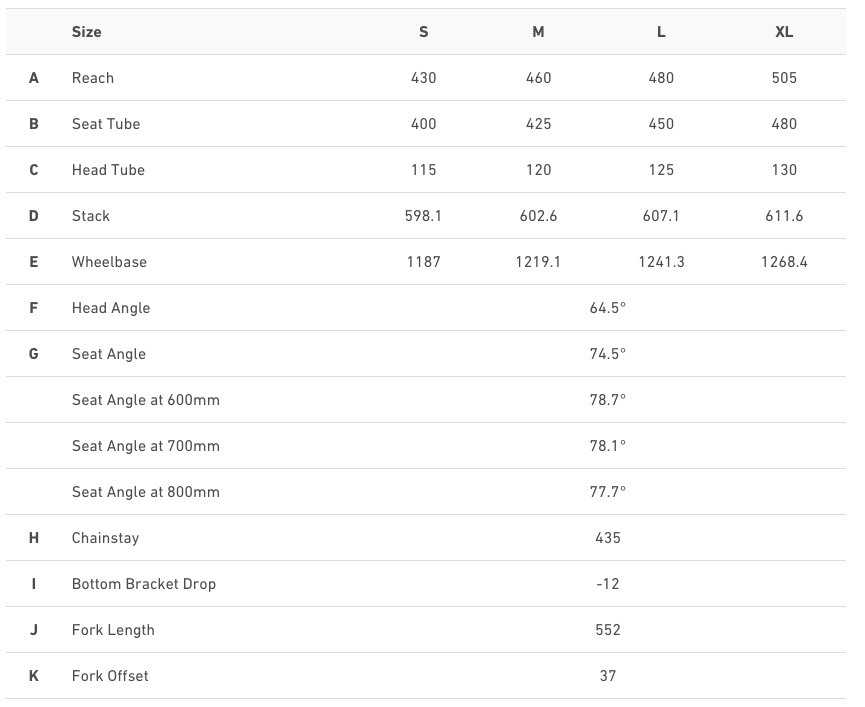Click the Seat Angle 74.5° value
The height and width of the screenshot is (707, 865).
tap(608, 354)
